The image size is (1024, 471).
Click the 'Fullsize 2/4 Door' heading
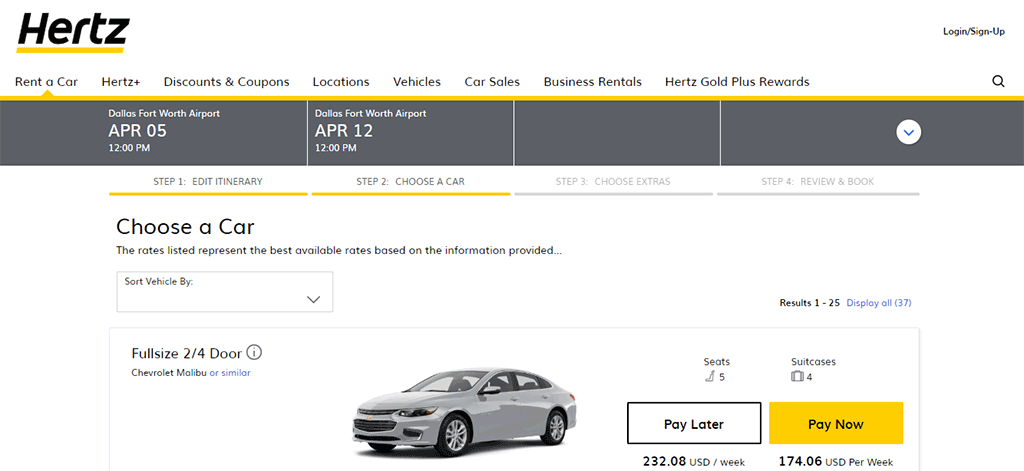pos(187,353)
